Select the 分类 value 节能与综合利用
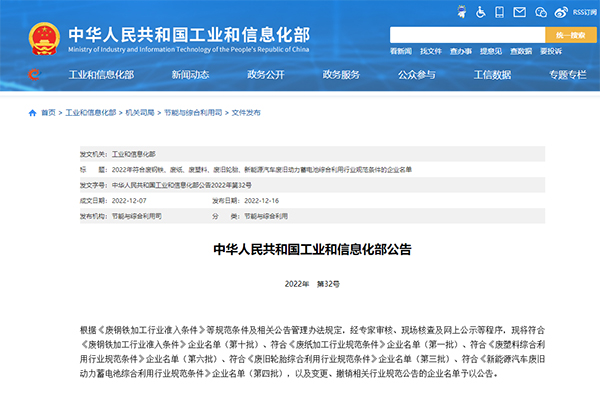 266,216
